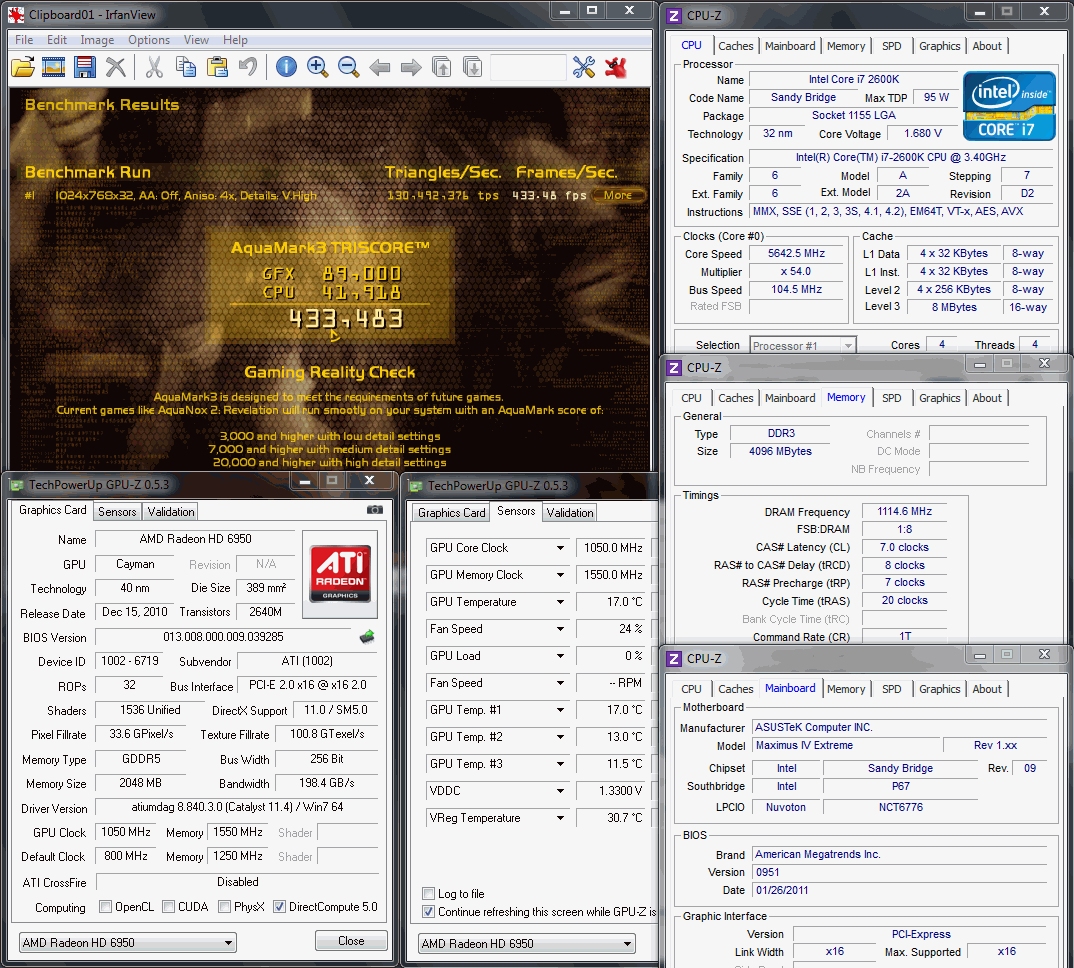Open the File menu in IrfanView
Viewport: 1074px width, 968px height.
click(x=24, y=40)
